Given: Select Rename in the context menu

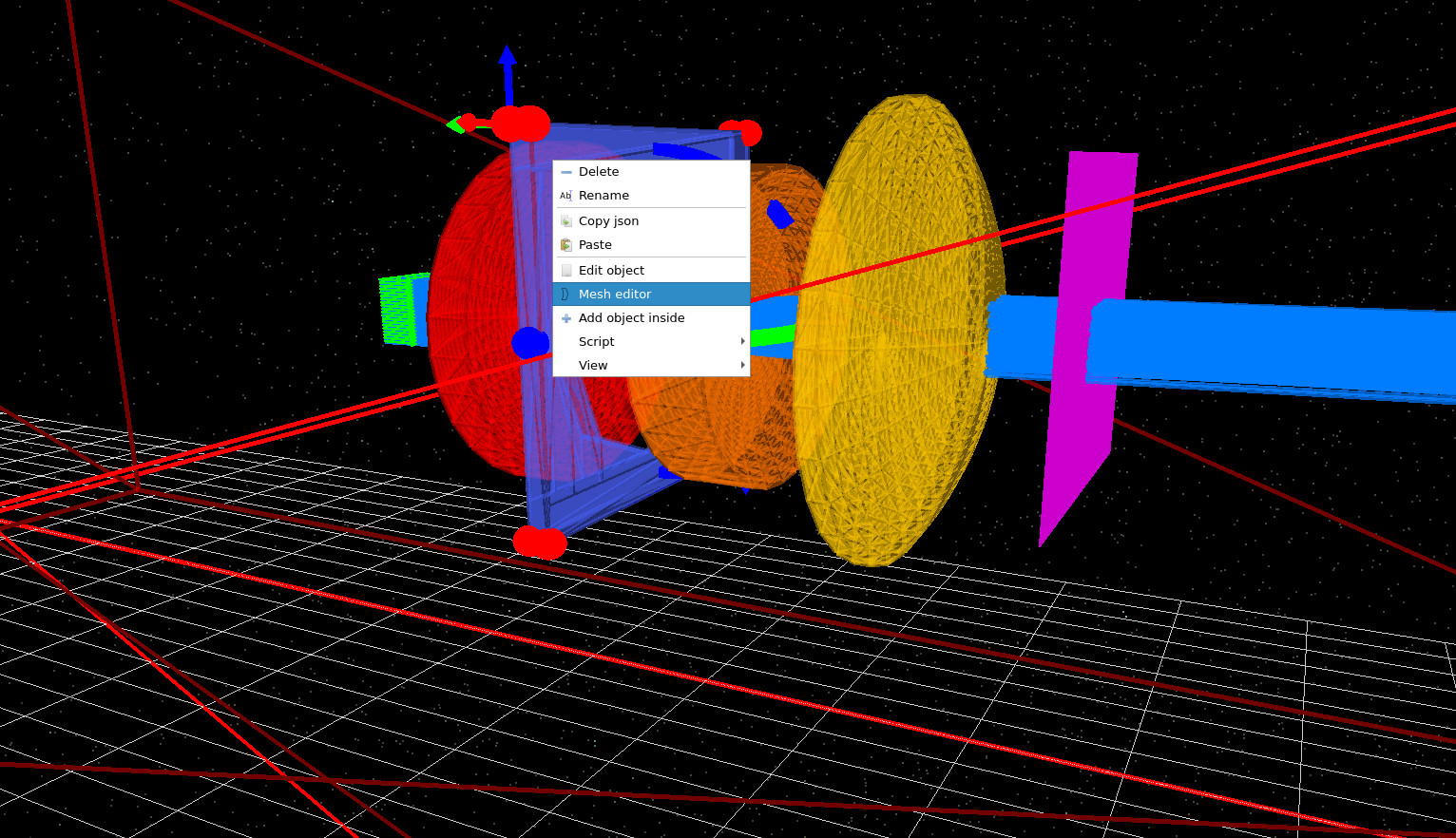Looking at the screenshot, I should [x=604, y=196].
